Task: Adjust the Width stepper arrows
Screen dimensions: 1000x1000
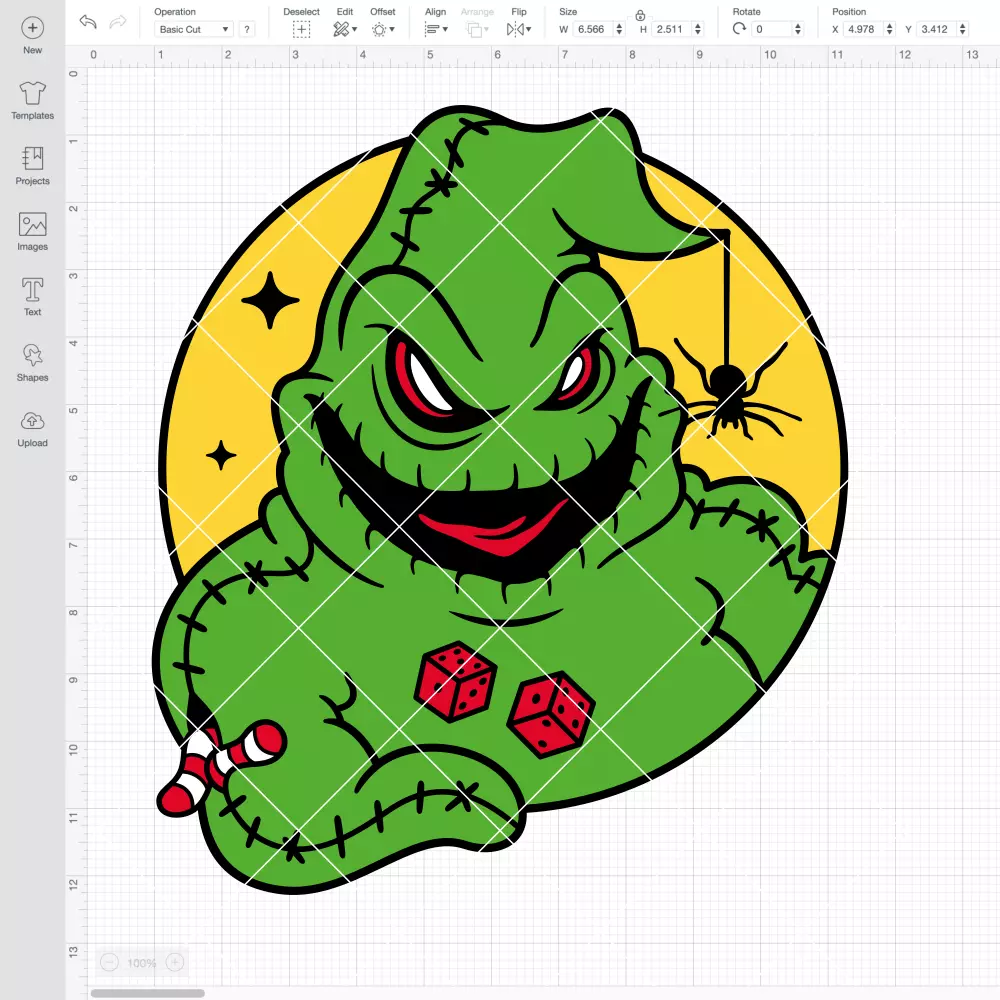Action: [x=619, y=29]
